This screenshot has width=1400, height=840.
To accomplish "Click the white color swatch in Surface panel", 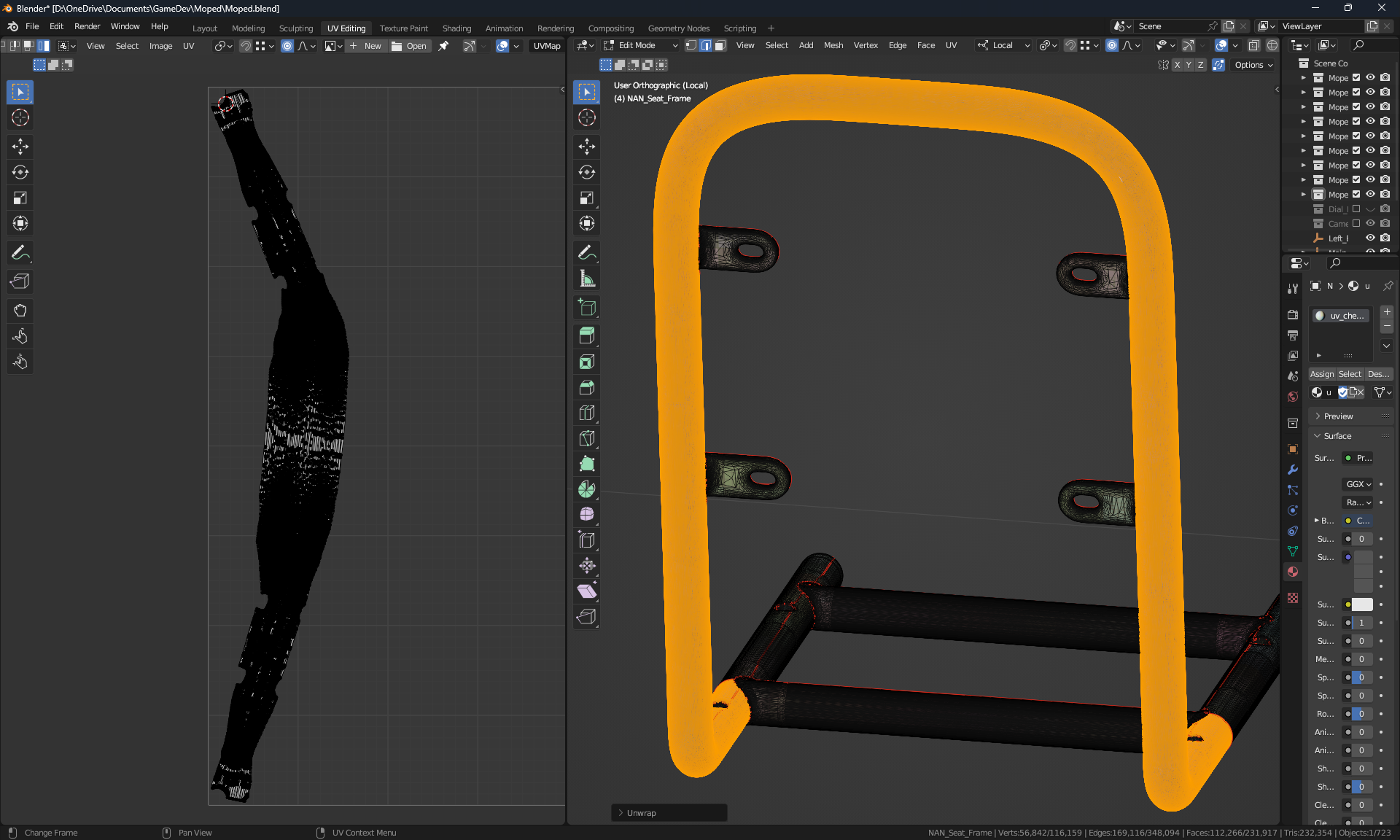I will tap(1362, 604).
